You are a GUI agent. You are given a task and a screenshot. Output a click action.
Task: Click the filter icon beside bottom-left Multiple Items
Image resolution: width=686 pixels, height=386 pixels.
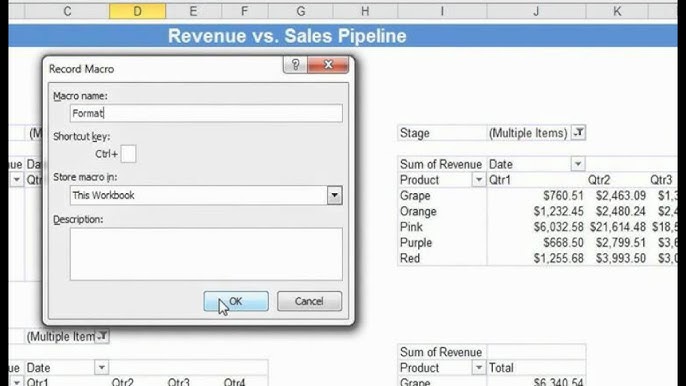pyautogui.click(x=102, y=336)
